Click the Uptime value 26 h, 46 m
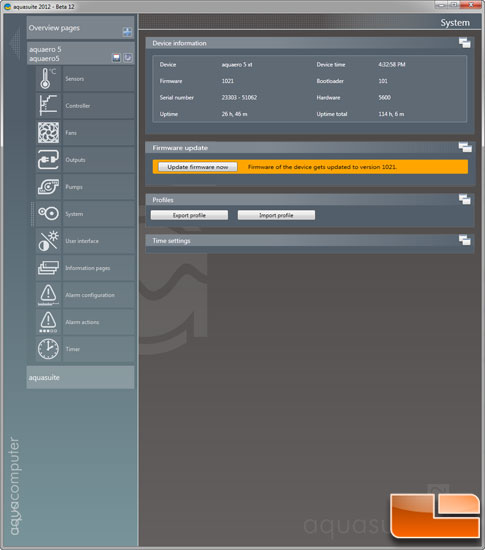The width and height of the screenshot is (485, 550). pos(234,114)
